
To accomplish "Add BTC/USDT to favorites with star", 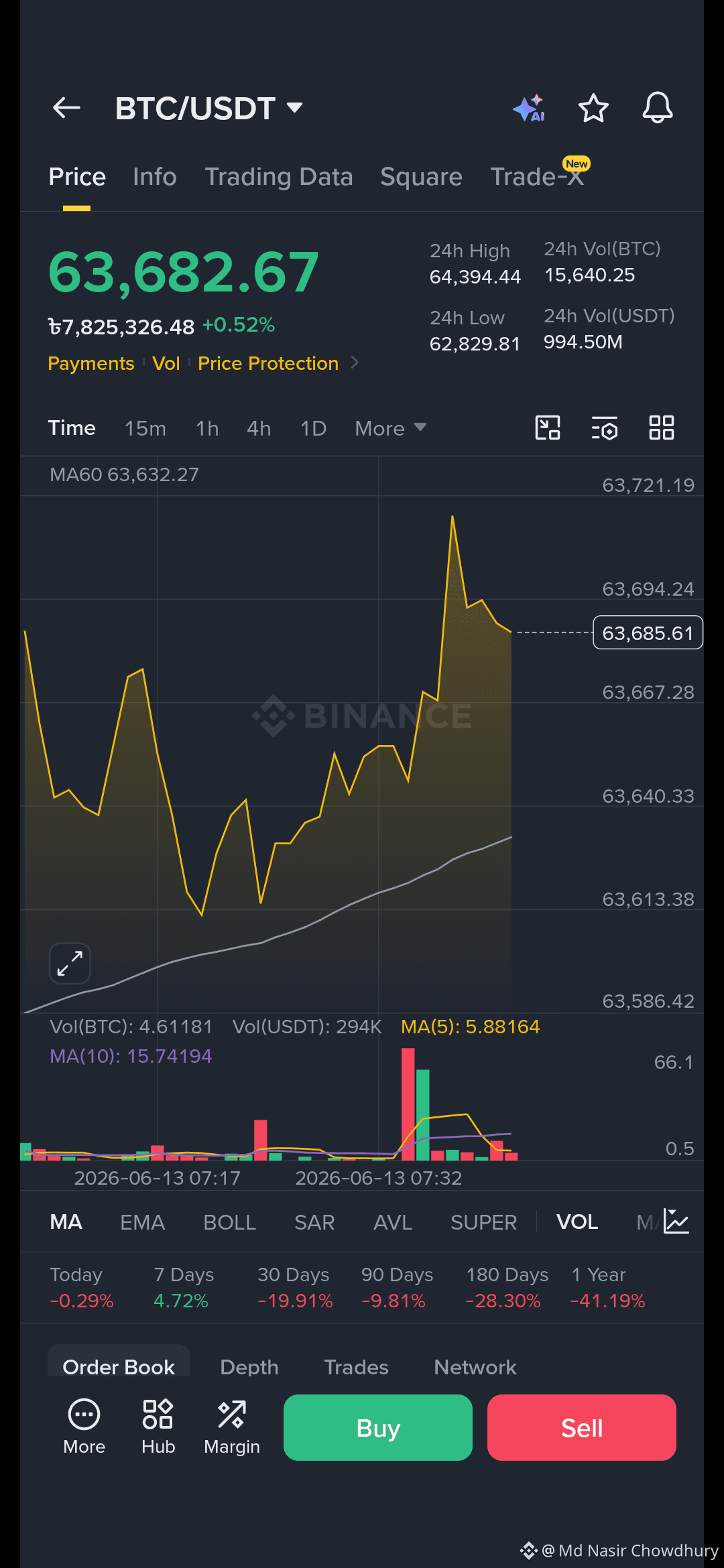I will click(x=593, y=108).
